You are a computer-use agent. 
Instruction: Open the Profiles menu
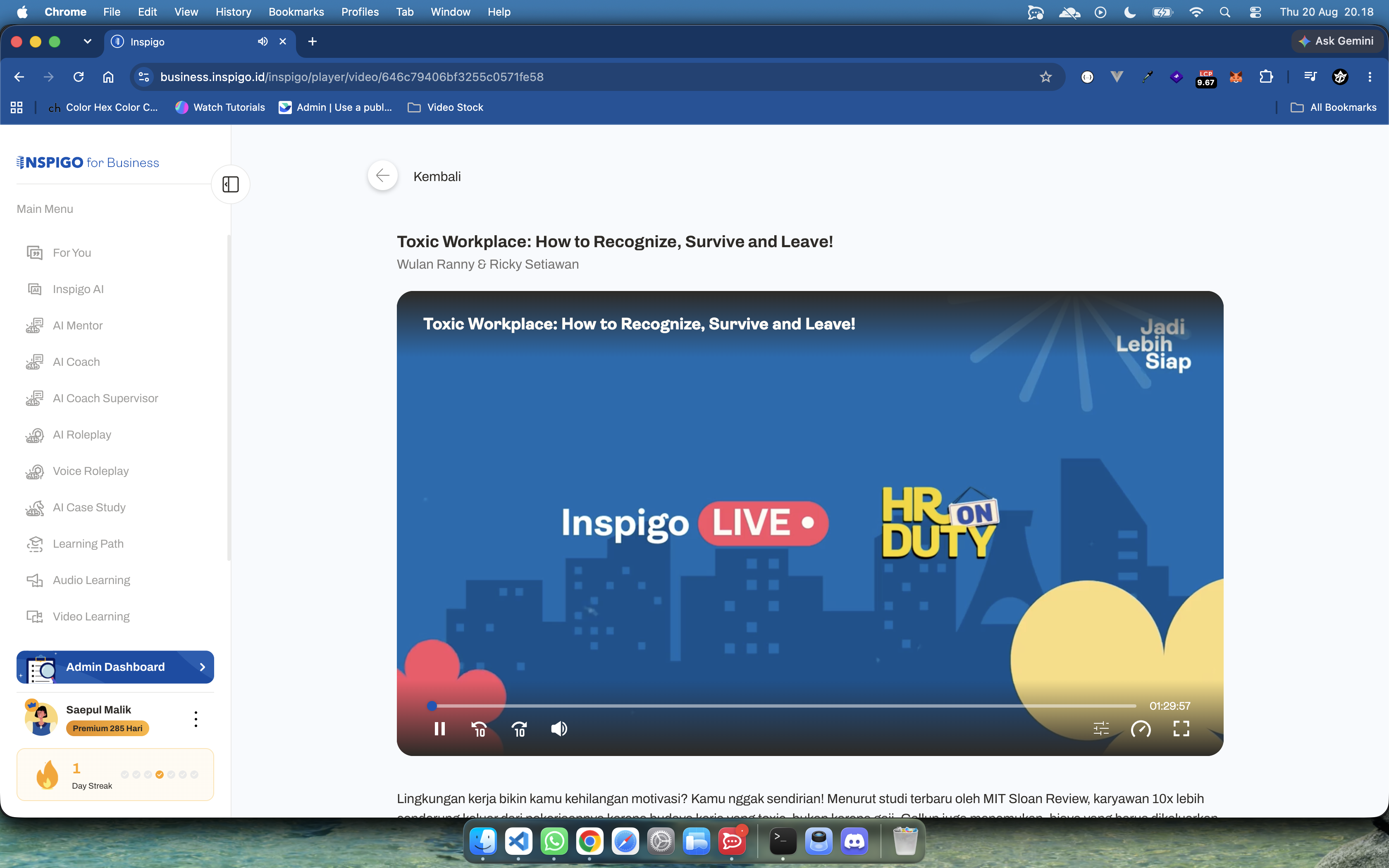(360, 12)
